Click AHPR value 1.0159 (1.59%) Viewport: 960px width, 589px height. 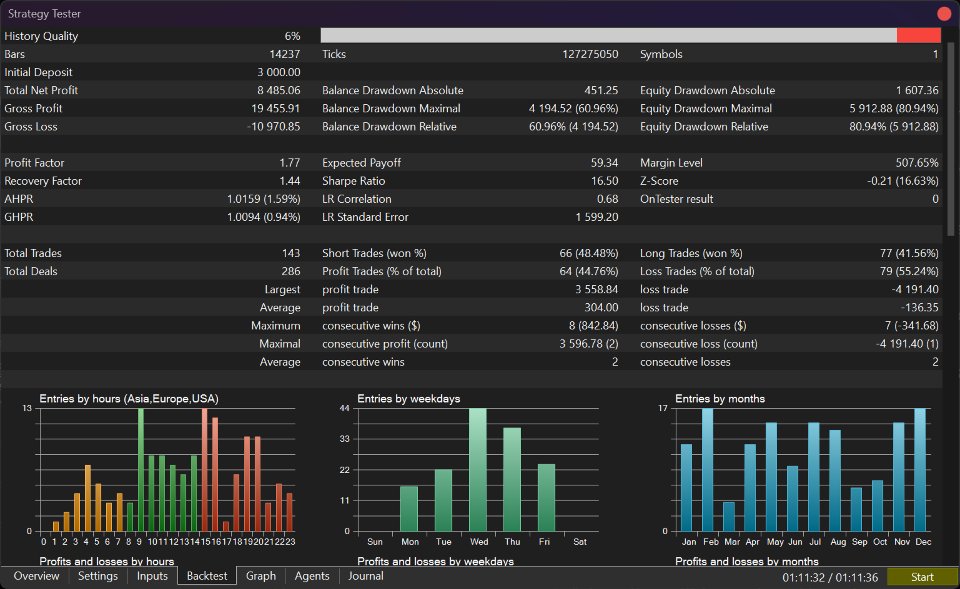pyautogui.click(x=264, y=199)
